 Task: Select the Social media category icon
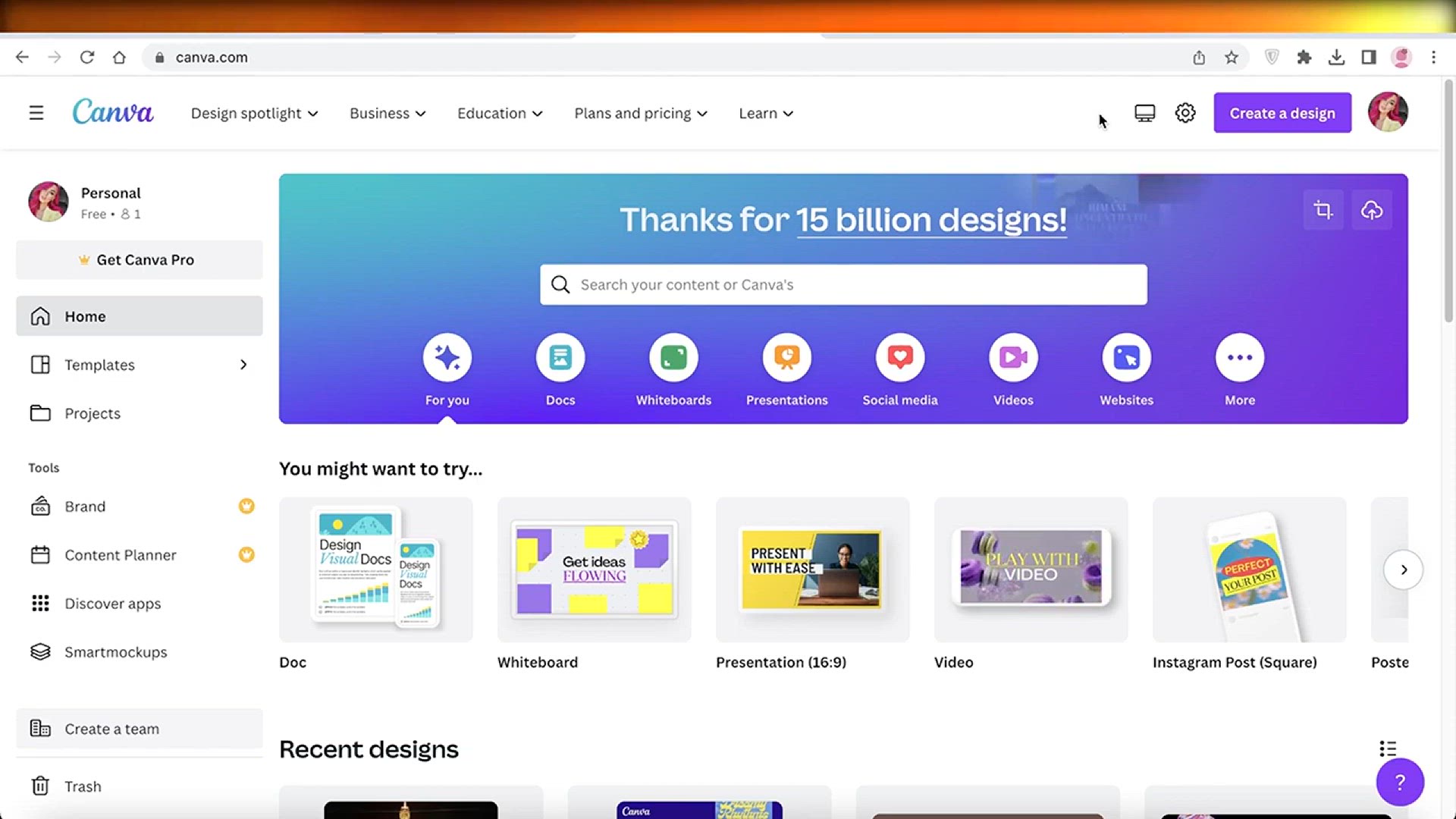pos(900,357)
